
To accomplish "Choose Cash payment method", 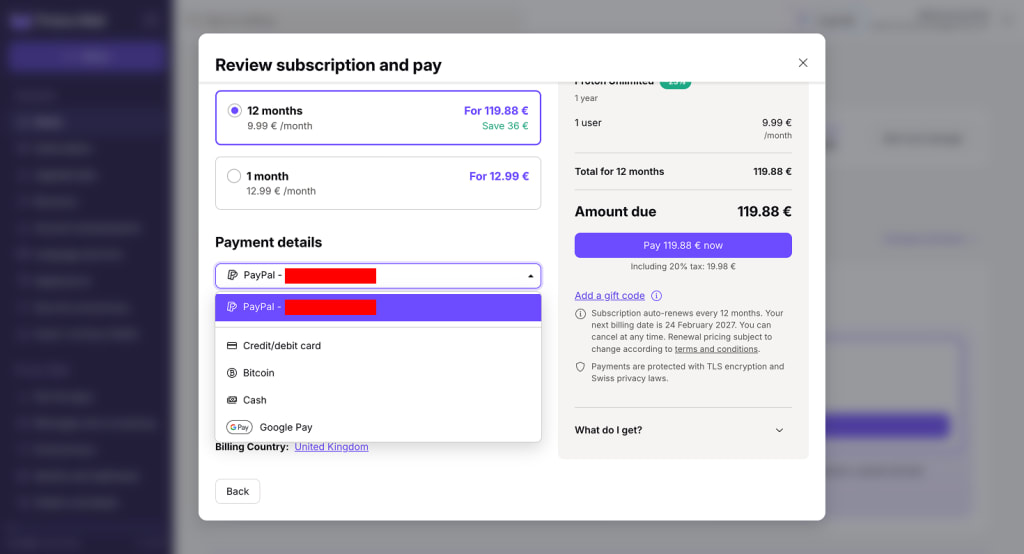I will (x=378, y=400).
